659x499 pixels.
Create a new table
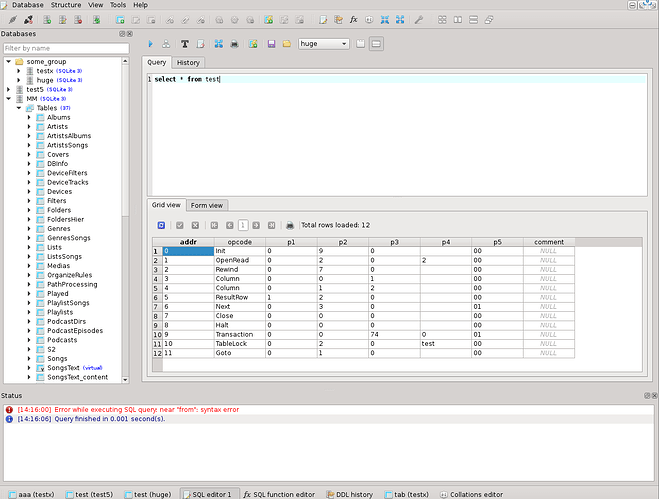pos(120,20)
